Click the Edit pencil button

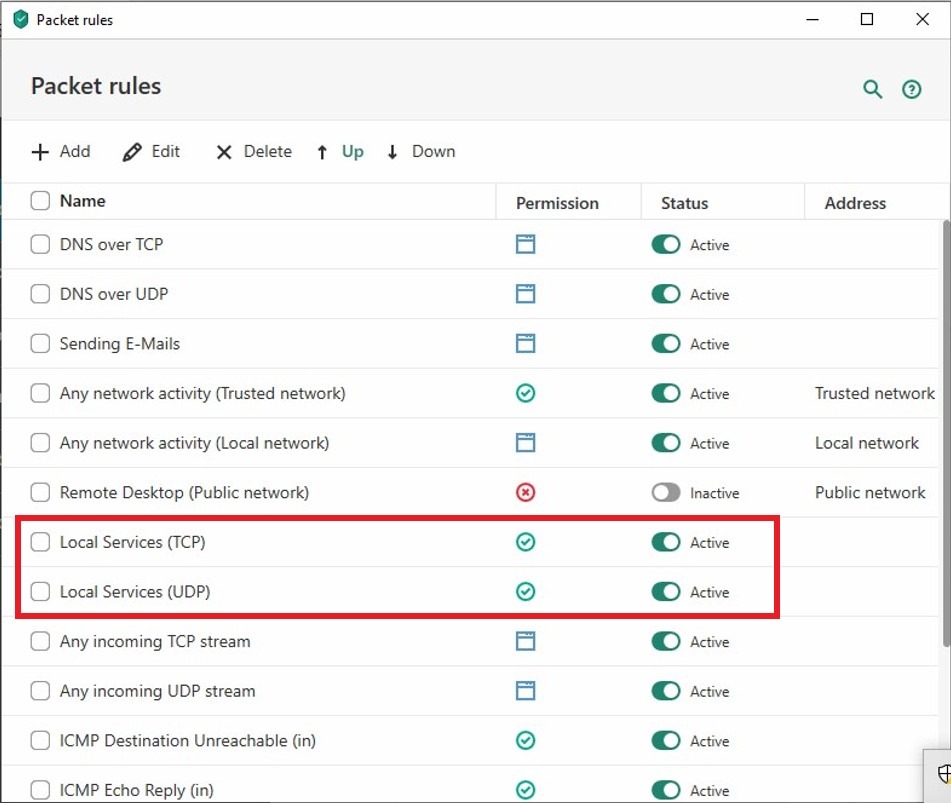(x=151, y=152)
